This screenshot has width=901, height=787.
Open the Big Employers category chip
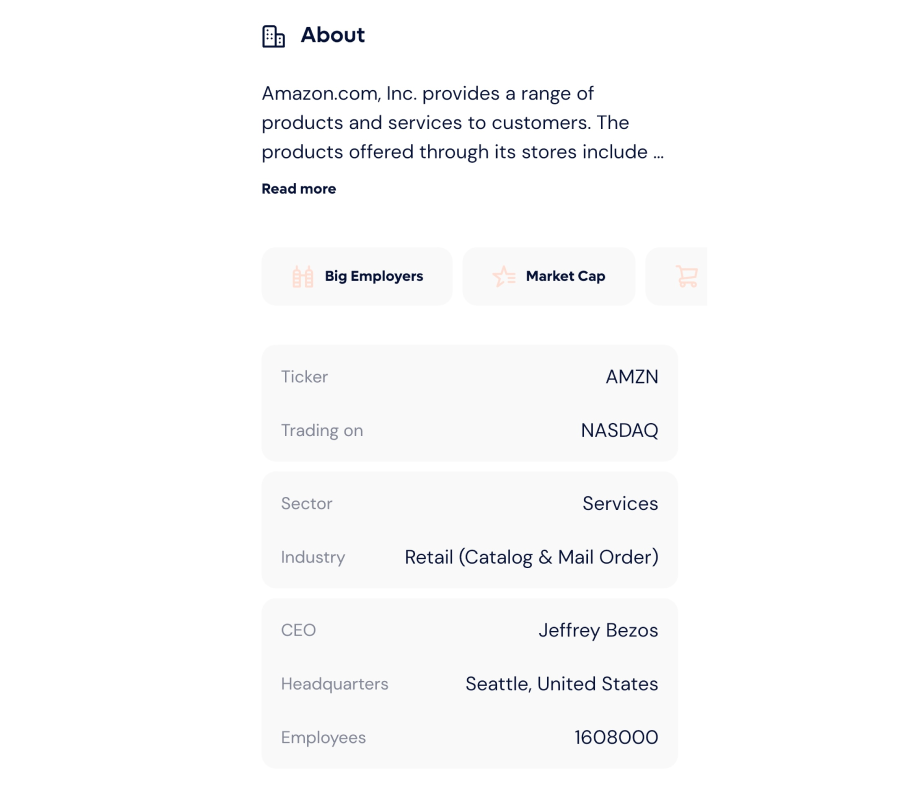tap(357, 276)
